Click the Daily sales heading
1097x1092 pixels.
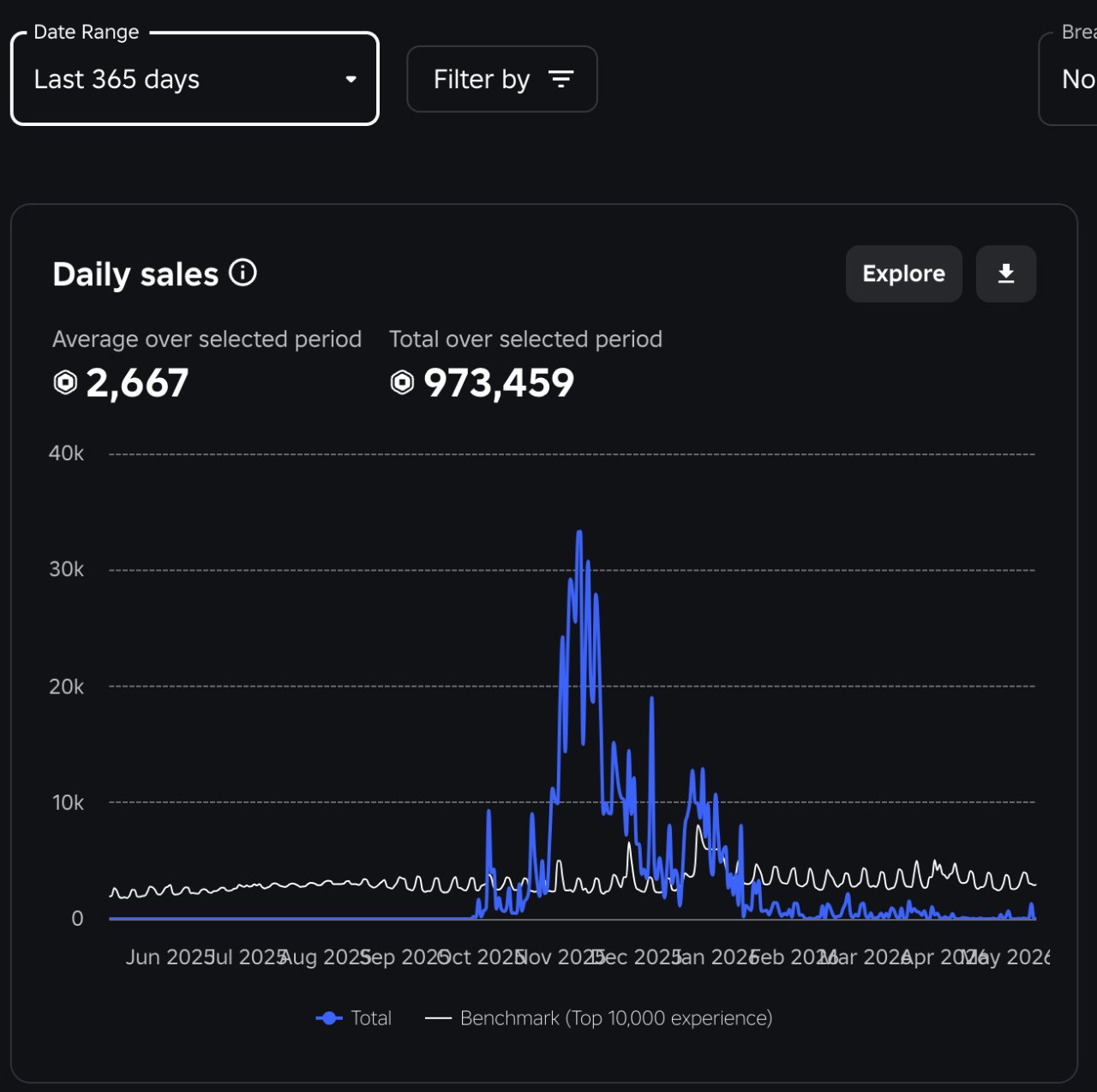click(x=135, y=274)
